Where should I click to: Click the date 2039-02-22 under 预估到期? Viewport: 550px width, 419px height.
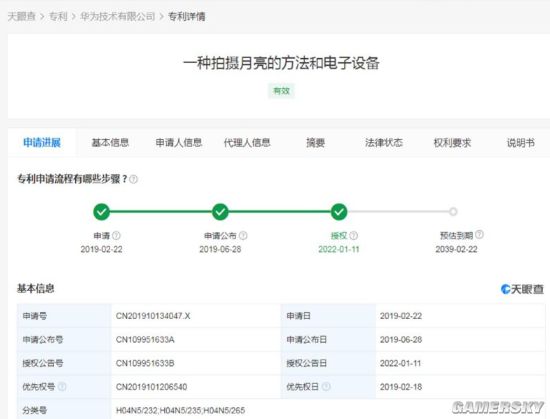pos(456,249)
